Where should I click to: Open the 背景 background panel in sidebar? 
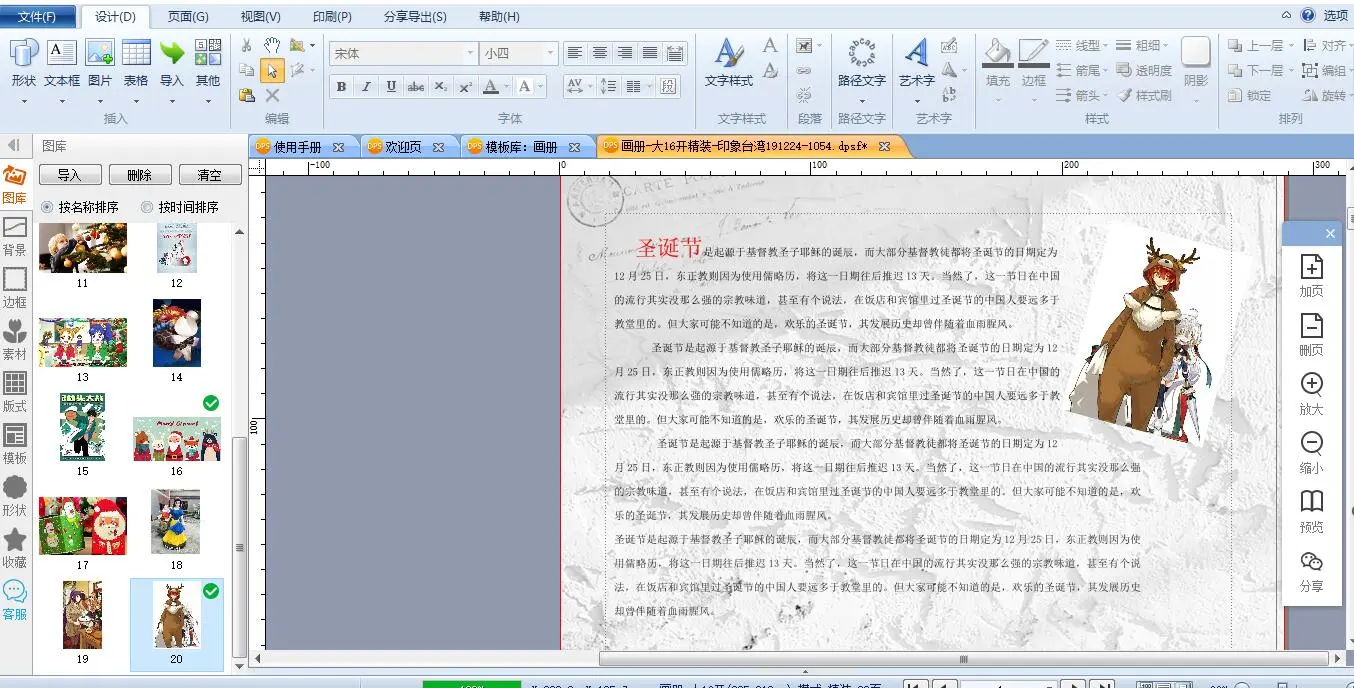coord(15,236)
